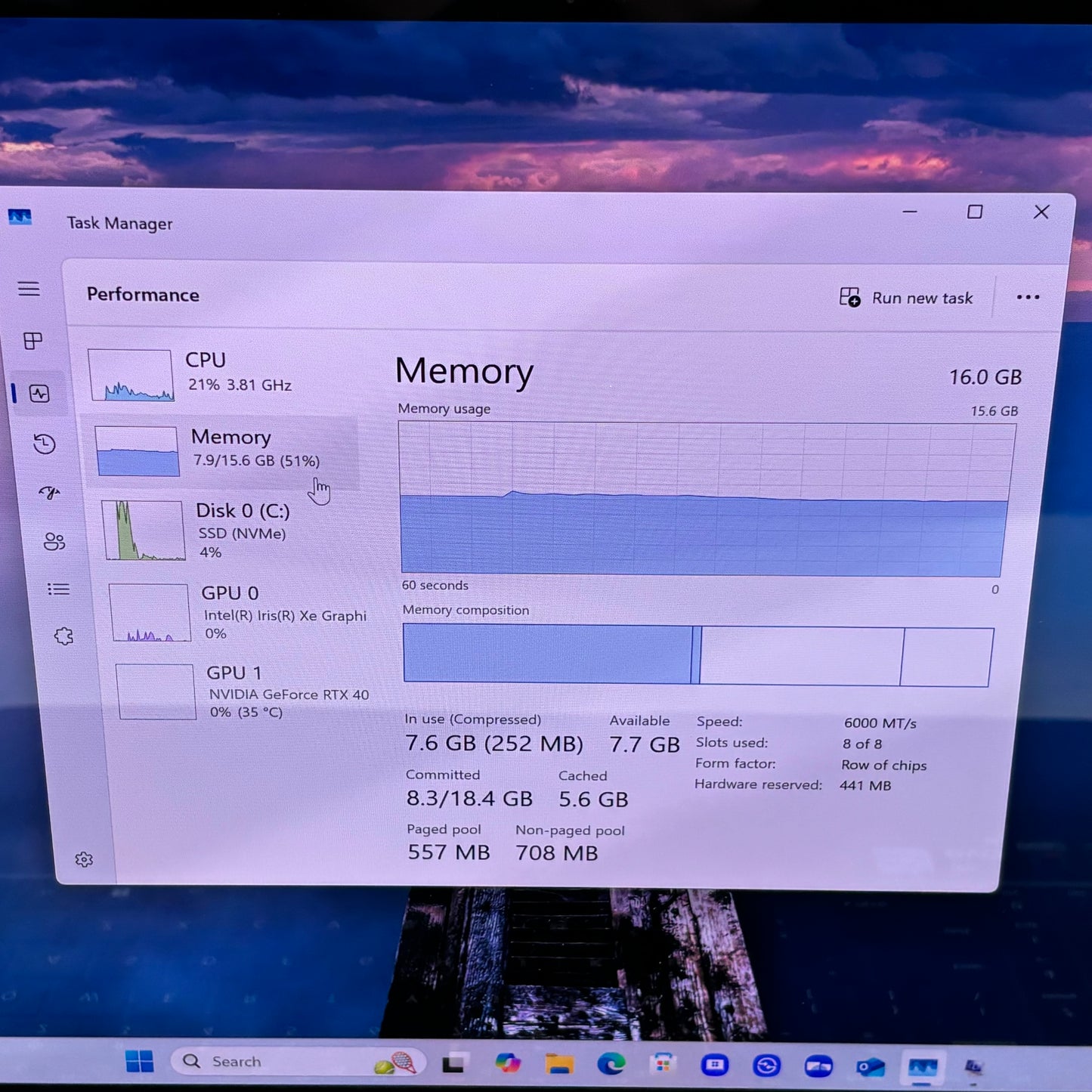Open the ellipsis options menu

[x=1028, y=297]
